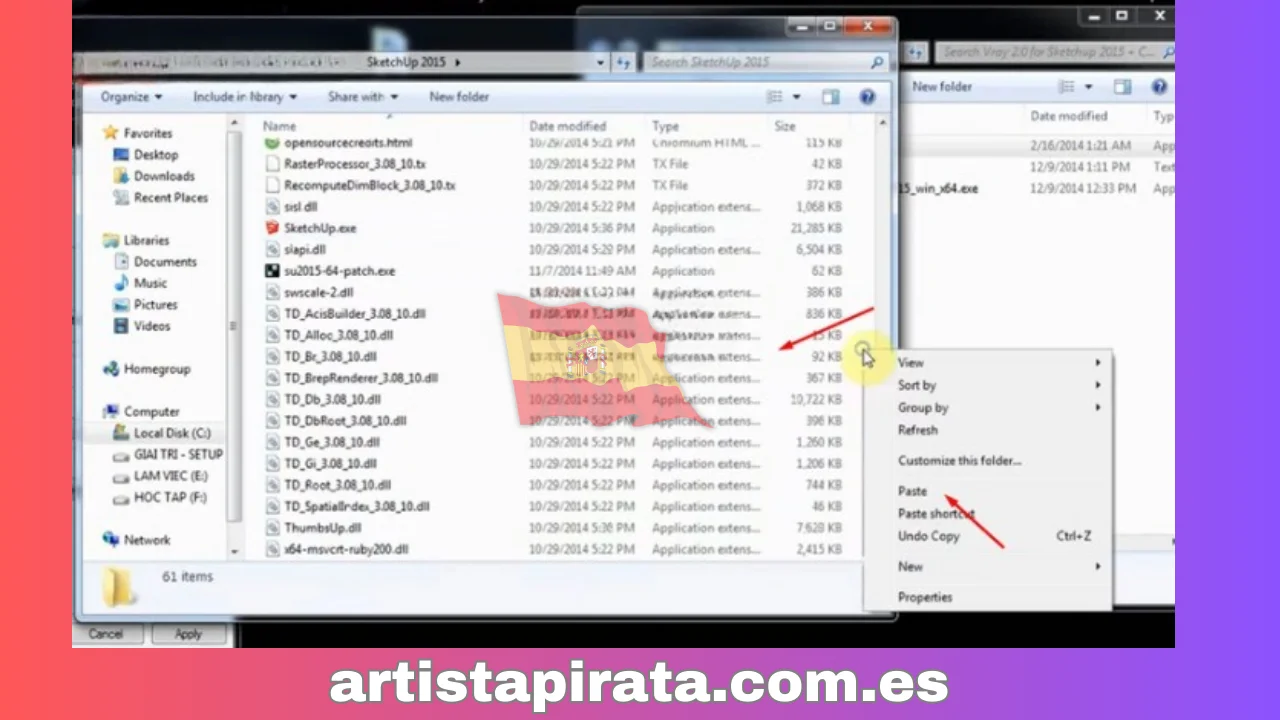Click the Pictures library icon

pos(121,305)
